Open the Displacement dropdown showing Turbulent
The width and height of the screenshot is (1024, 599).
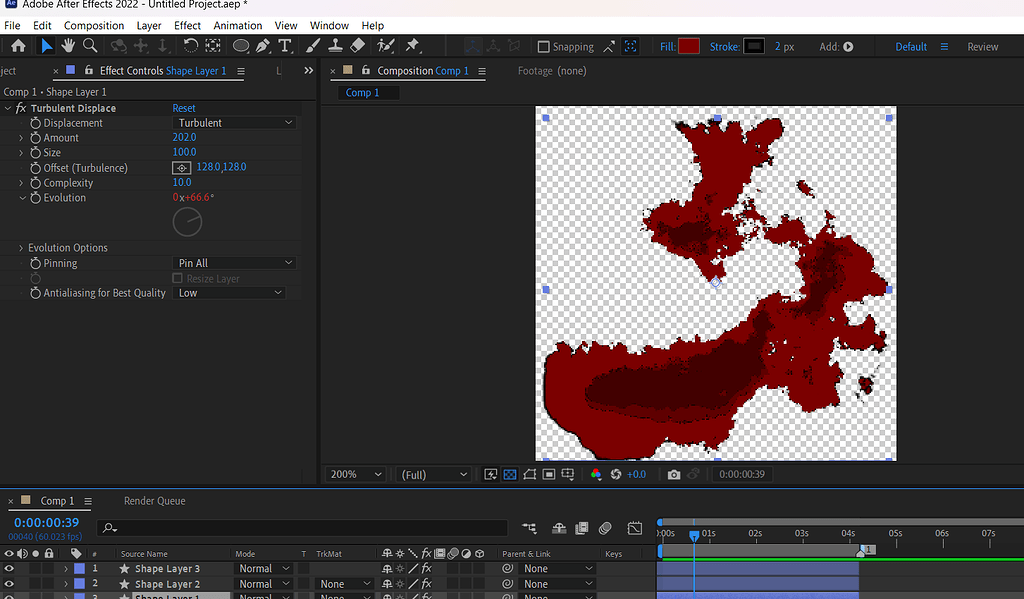235,122
